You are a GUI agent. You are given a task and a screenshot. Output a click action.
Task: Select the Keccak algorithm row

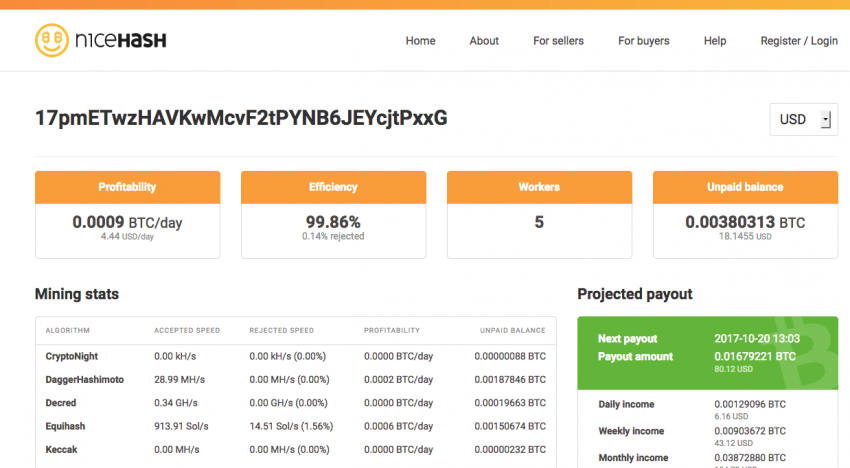(295, 450)
